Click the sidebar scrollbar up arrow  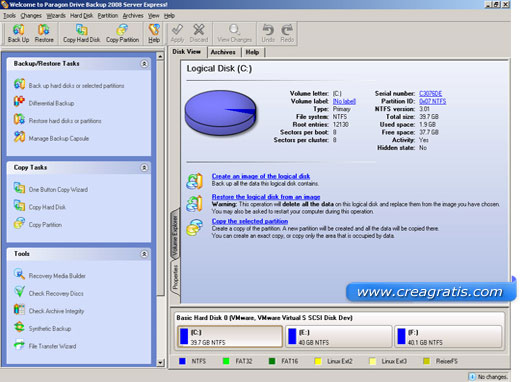pos(160,56)
